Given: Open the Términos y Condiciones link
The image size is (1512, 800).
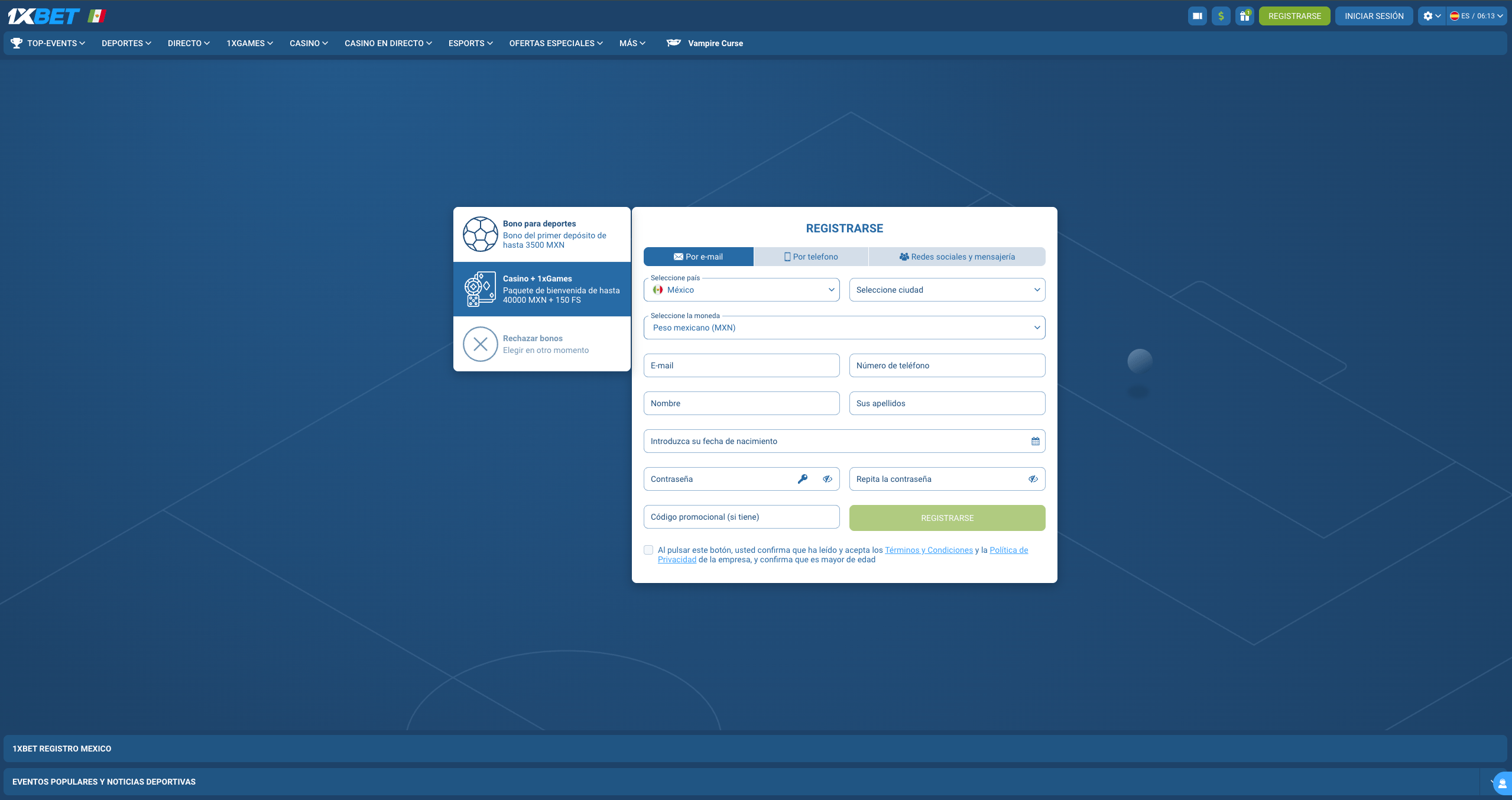Looking at the screenshot, I should [928, 550].
